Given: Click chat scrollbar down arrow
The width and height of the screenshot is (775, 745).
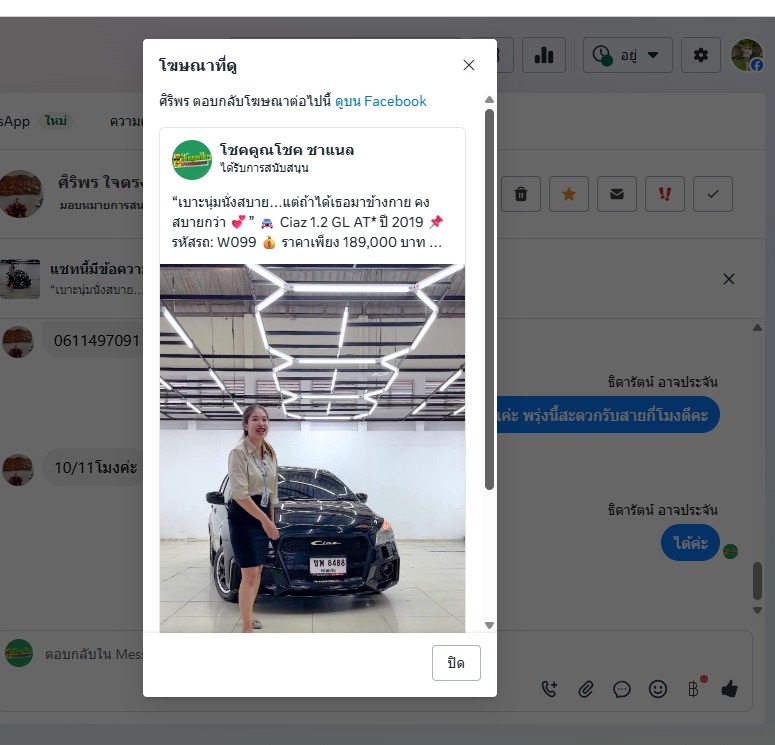Looking at the screenshot, I should tap(757, 611).
